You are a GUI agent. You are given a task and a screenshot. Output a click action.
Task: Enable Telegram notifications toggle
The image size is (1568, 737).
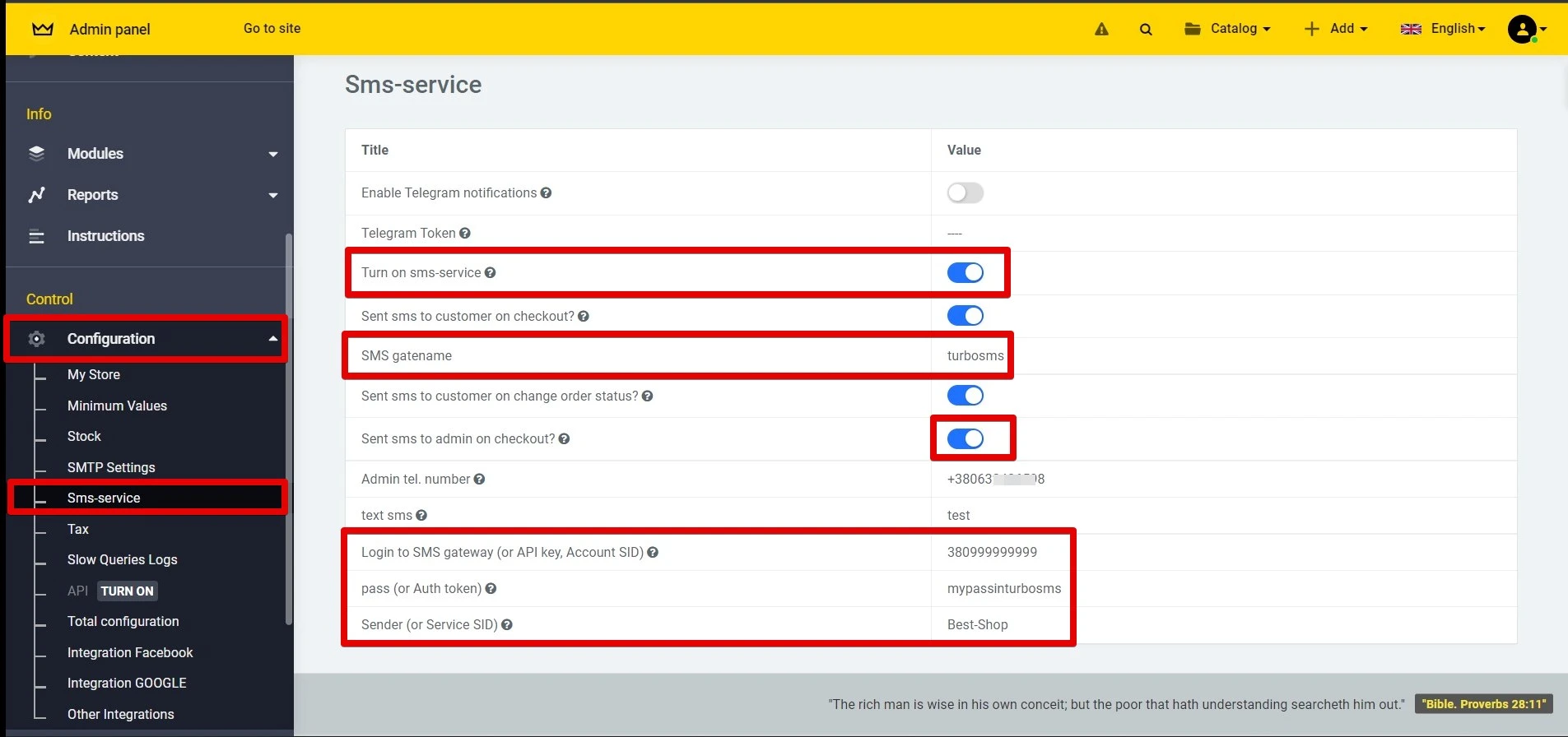click(965, 193)
